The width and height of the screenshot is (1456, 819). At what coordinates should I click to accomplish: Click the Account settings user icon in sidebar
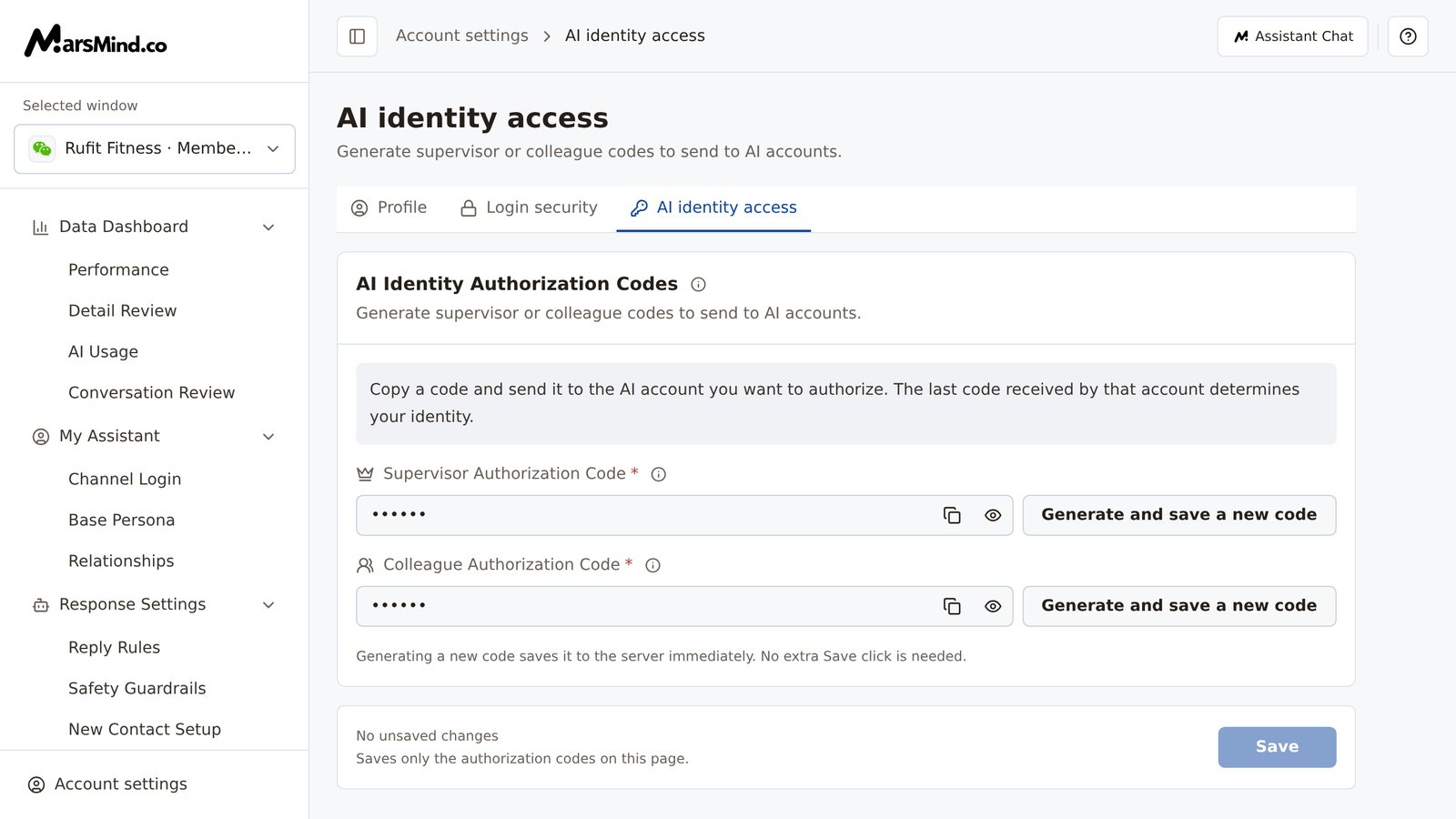[36, 784]
